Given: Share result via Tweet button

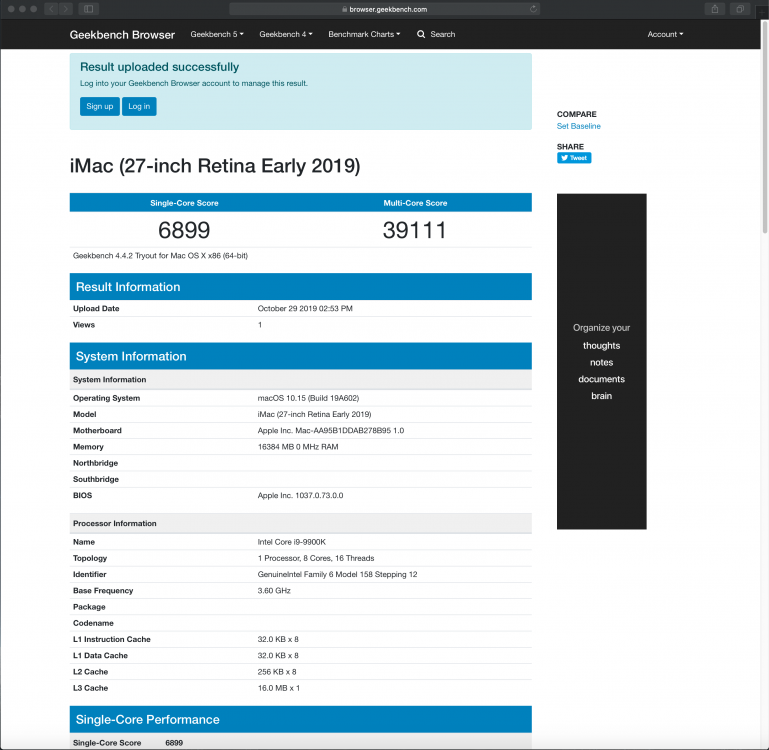Looking at the screenshot, I should coord(574,158).
